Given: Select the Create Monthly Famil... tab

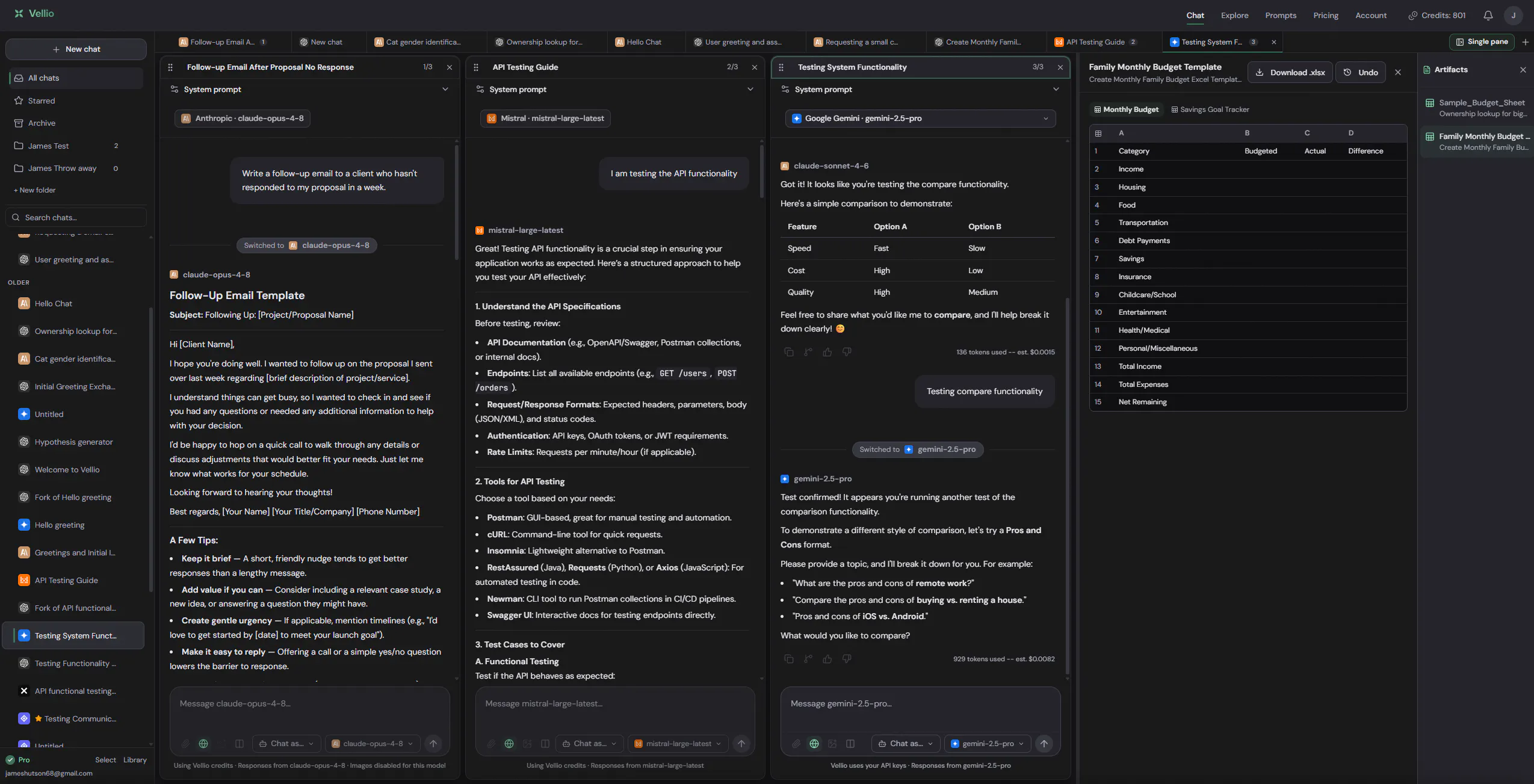Looking at the screenshot, I should 983,42.
